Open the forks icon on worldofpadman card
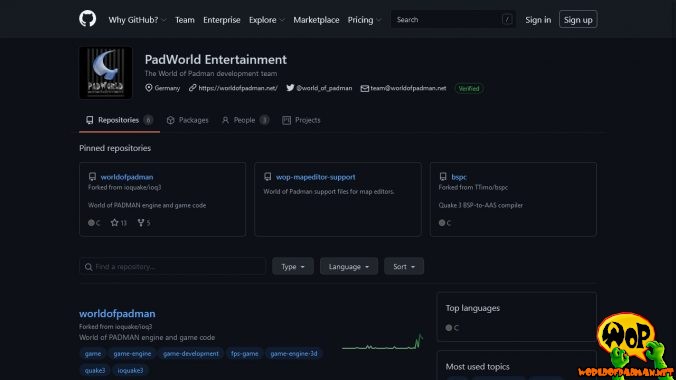This screenshot has width=676, height=380. pos(141,223)
